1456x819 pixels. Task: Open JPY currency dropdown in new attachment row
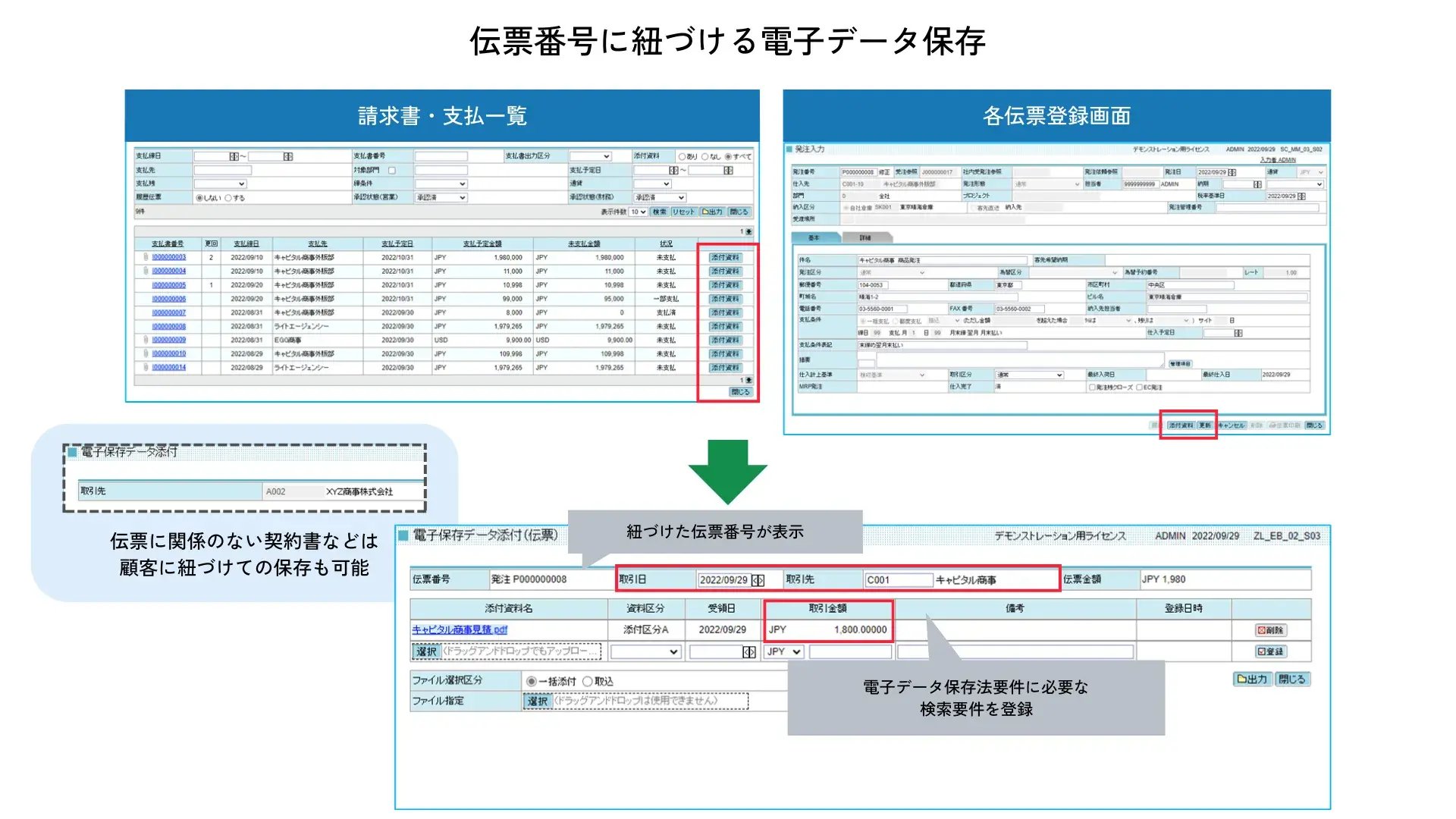783,652
